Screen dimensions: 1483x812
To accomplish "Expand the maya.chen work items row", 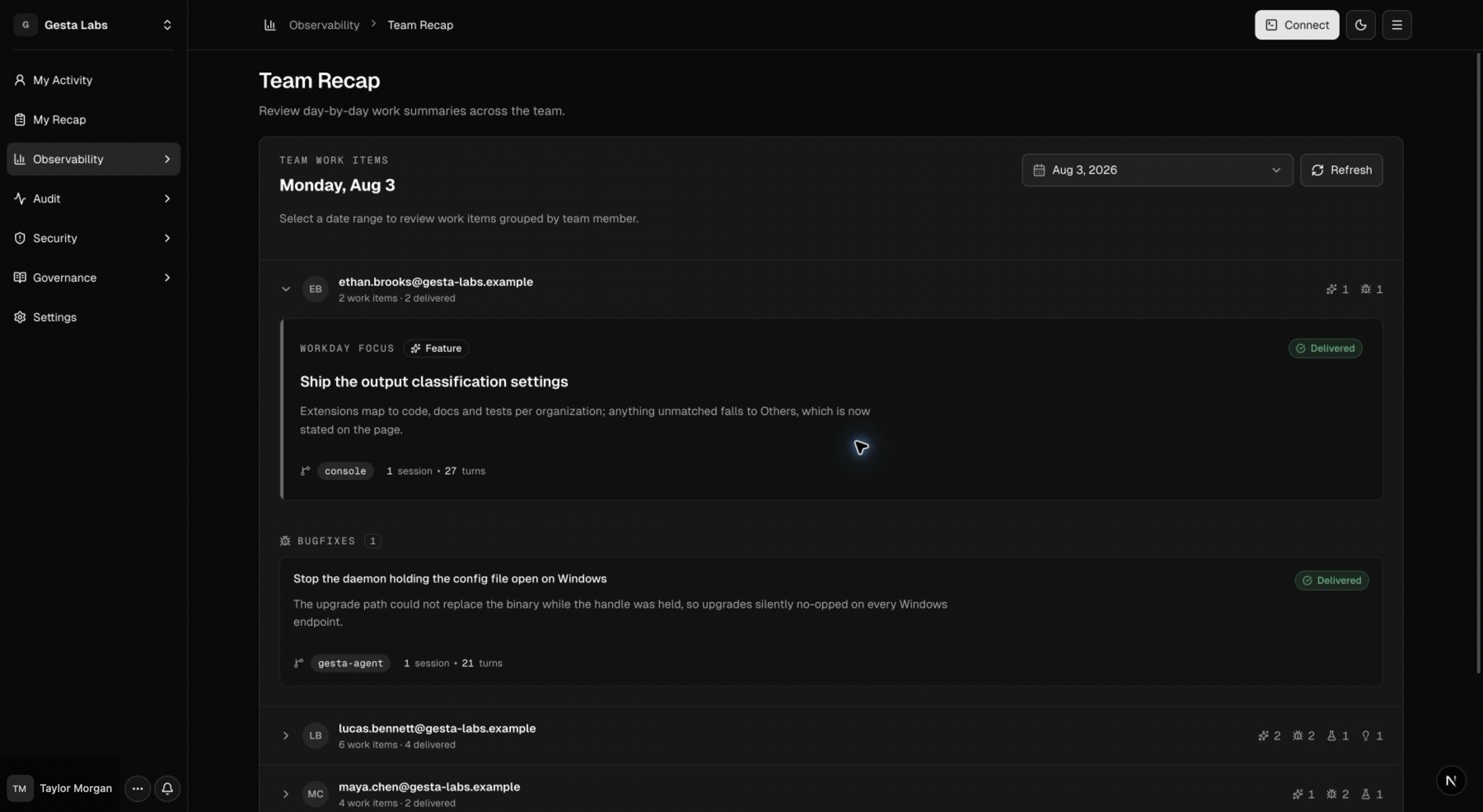I will [286, 794].
